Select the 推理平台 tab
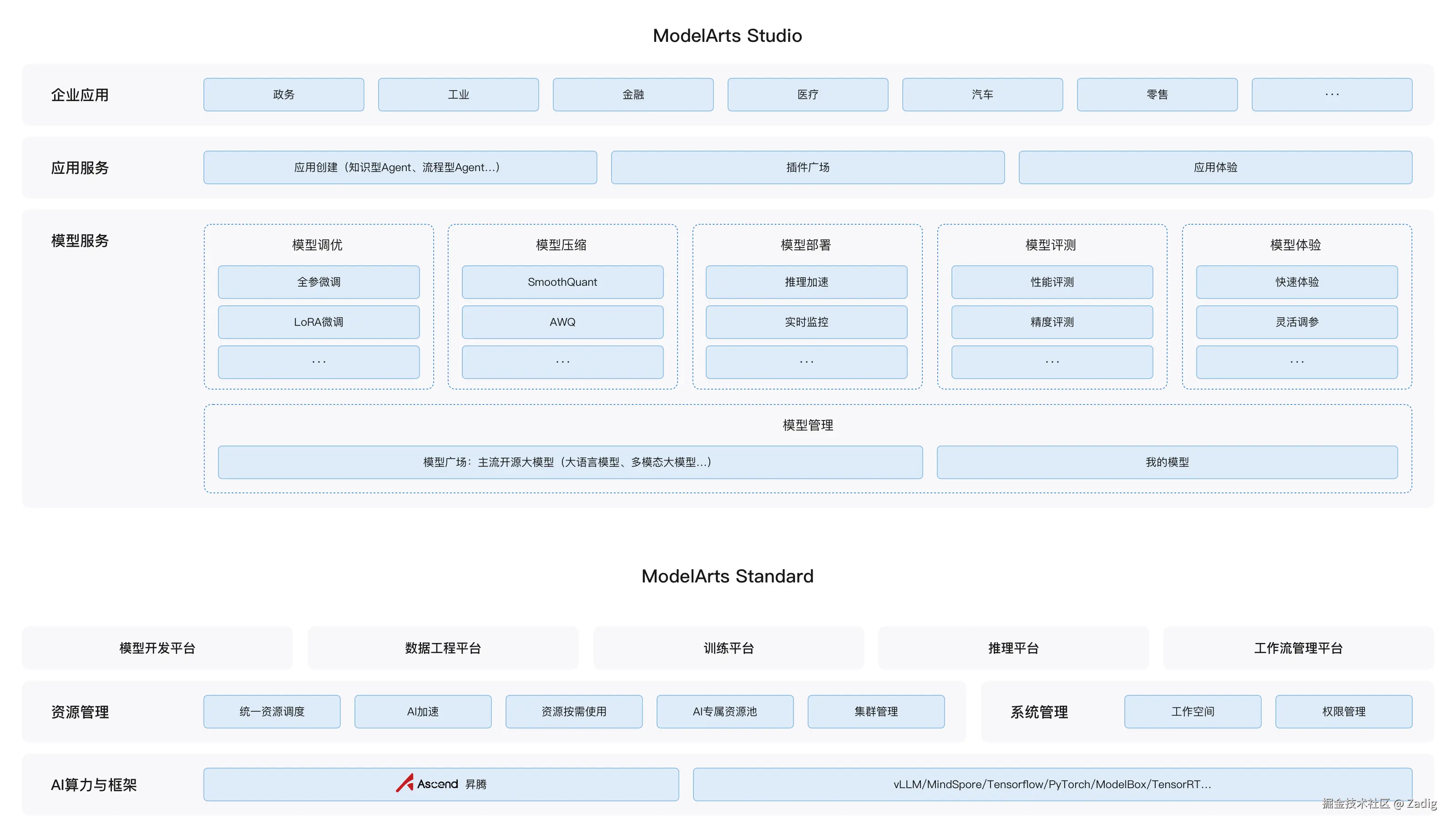 [x=1013, y=648]
